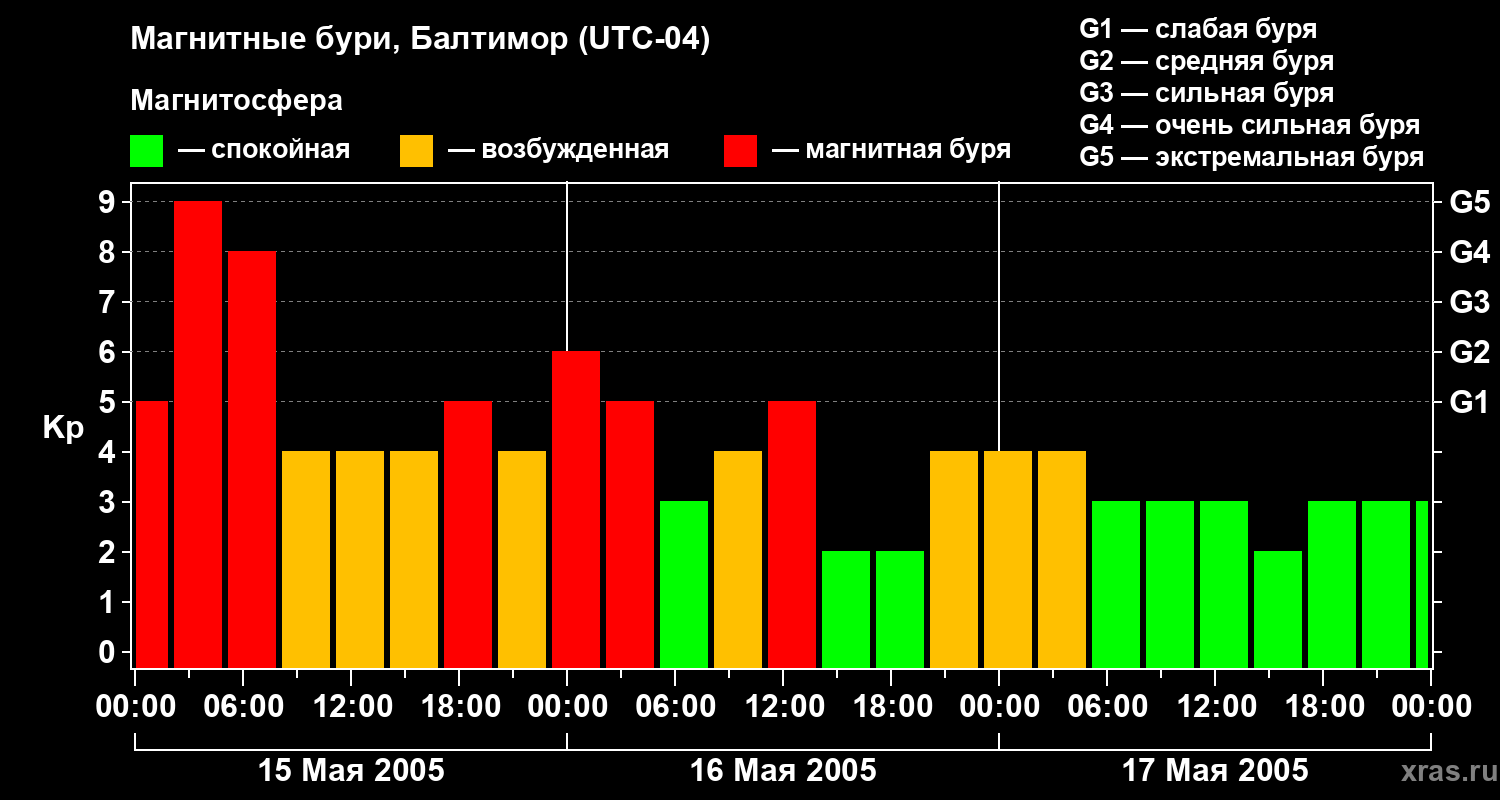
Task: Click the '16 Мая 2005' date label
Action: pos(783,771)
